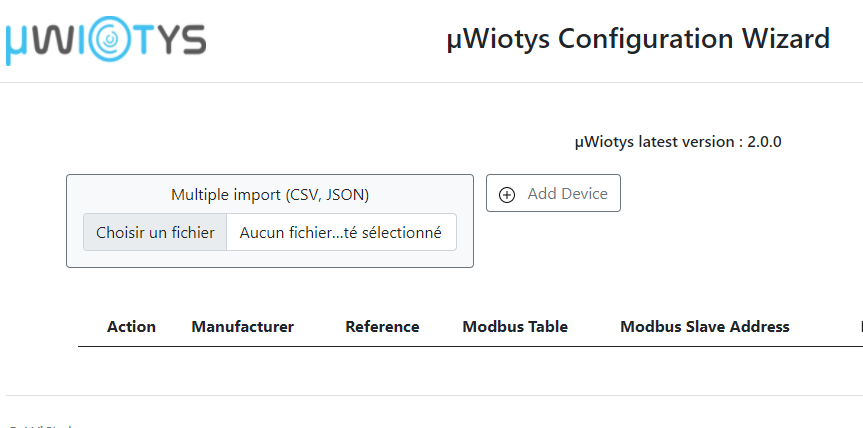The width and height of the screenshot is (863, 428).
Task: Click the µWiotys Configuration Wizard title
Action: click(x=638, y=39)
